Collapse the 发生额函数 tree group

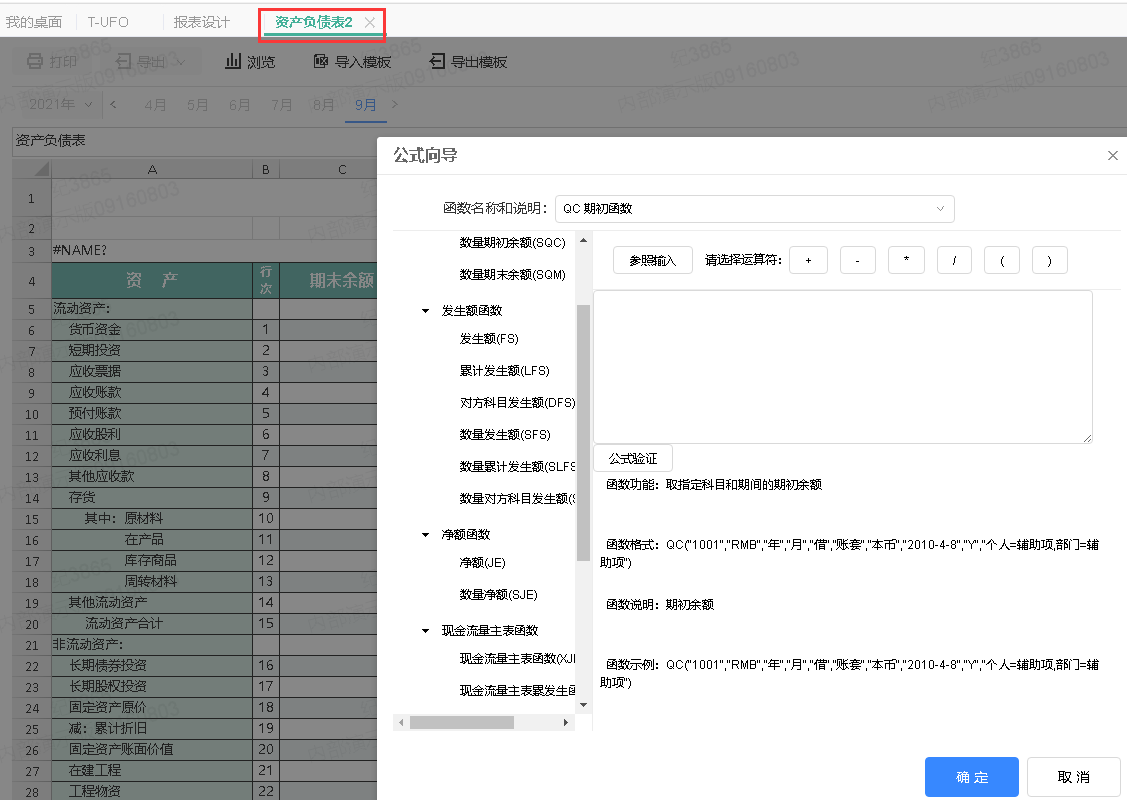[x=426, y=311]
